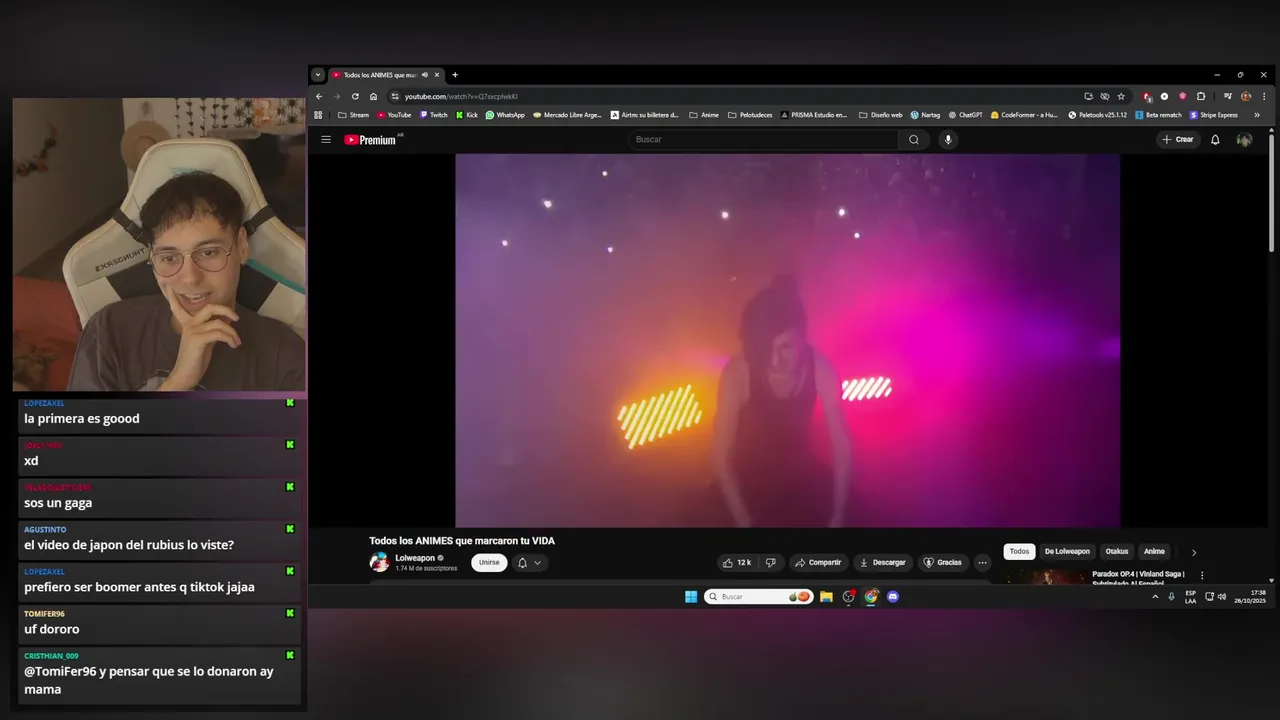The image size is (1280, 720).
Task: Click the Compartir share button
Action: pyautogui.click(x=818, y=562)
